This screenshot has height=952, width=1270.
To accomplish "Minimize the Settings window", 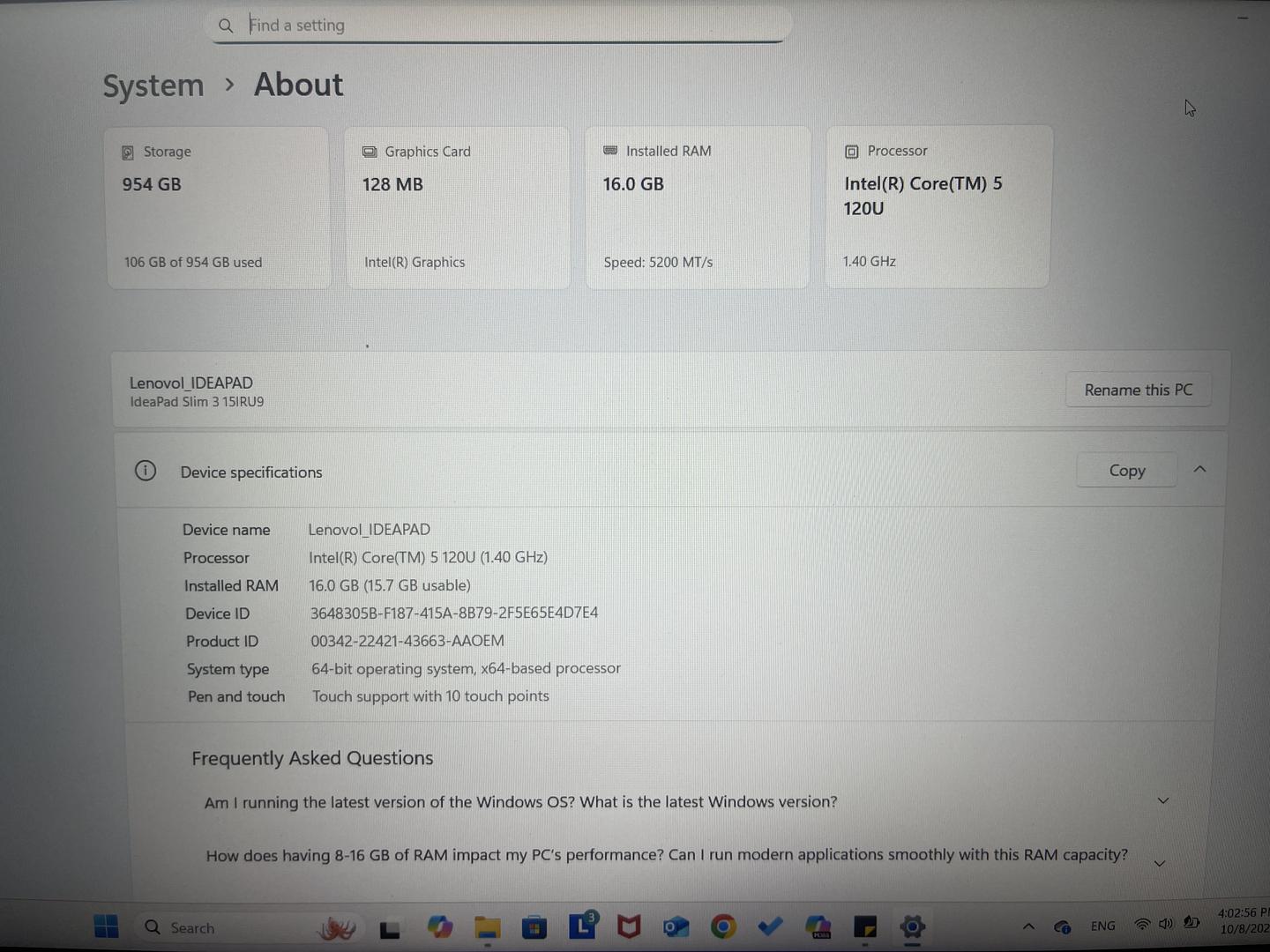I will (x=1243, y=18).
